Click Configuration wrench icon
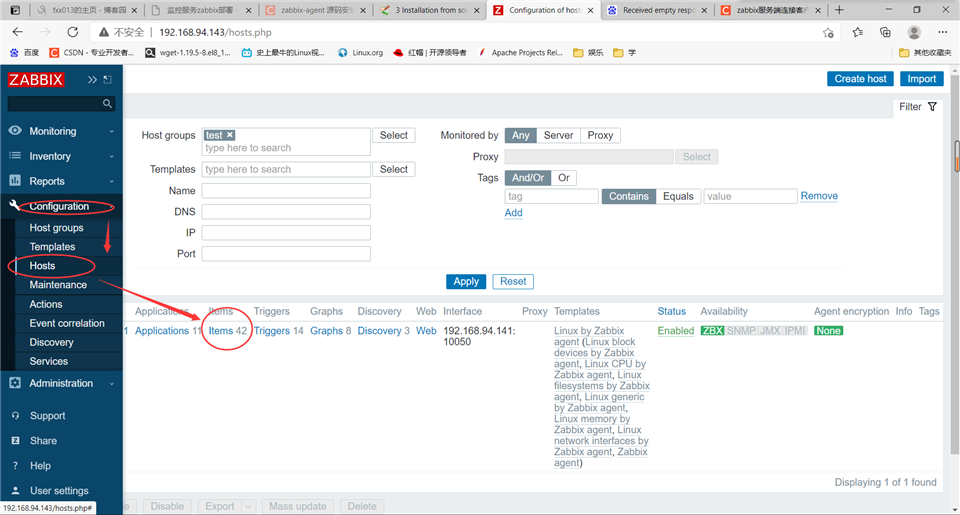960x515 pixels. click(x=15, y=206)
